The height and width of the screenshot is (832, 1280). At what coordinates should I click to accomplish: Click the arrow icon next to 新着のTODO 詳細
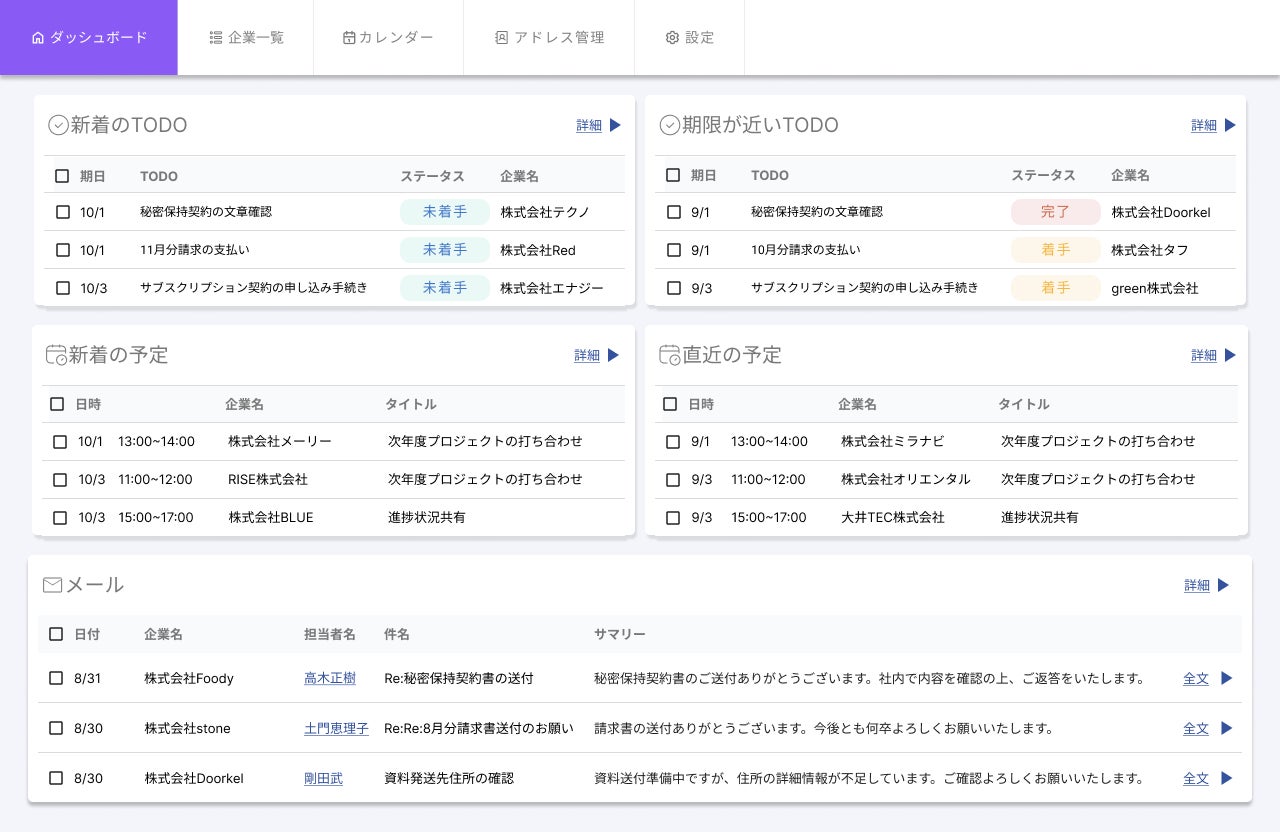[x=615, y=125]
